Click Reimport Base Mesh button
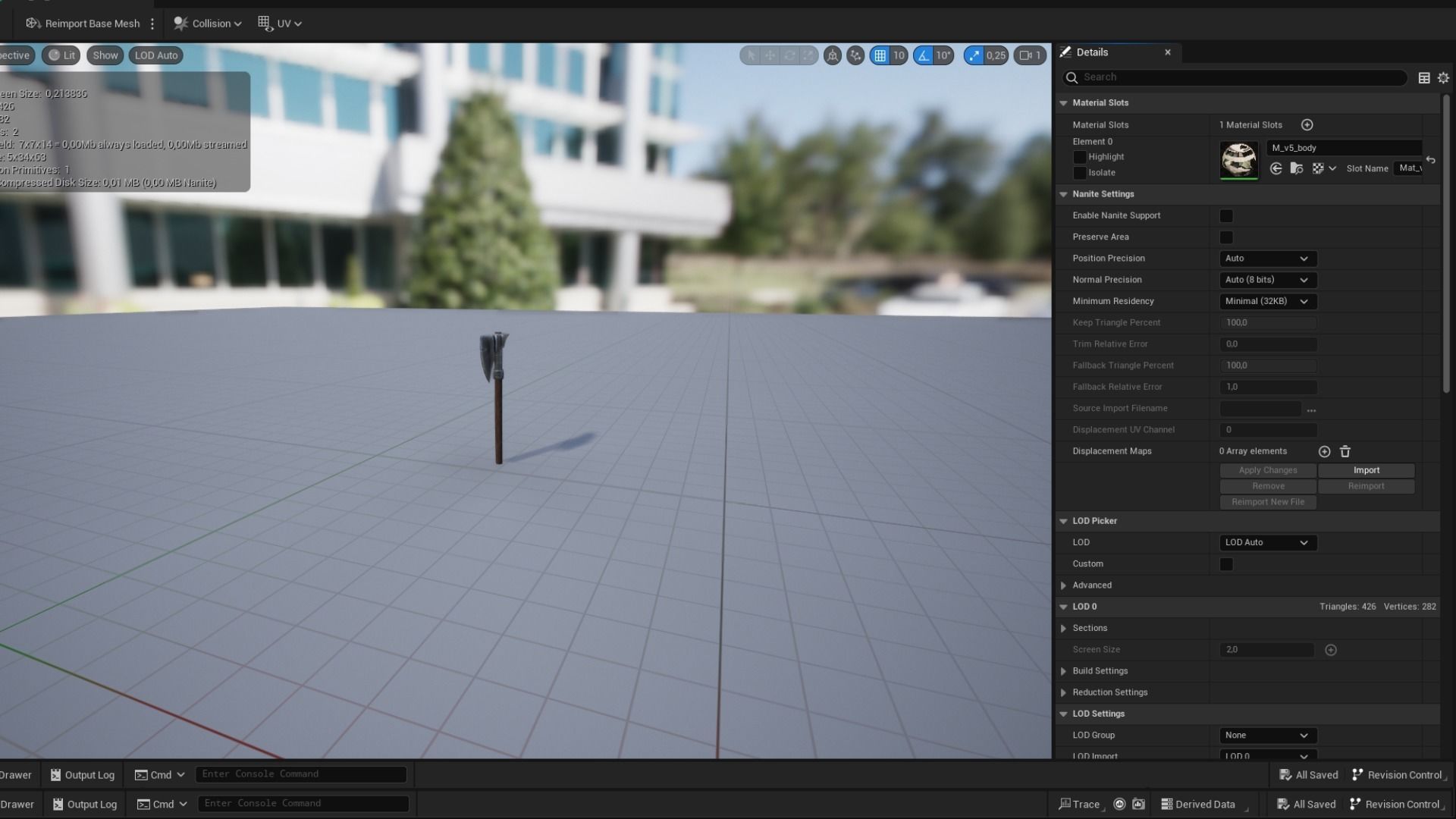Image resolution: width=1456 pixels, height=819 pixels. click(83, 24)
